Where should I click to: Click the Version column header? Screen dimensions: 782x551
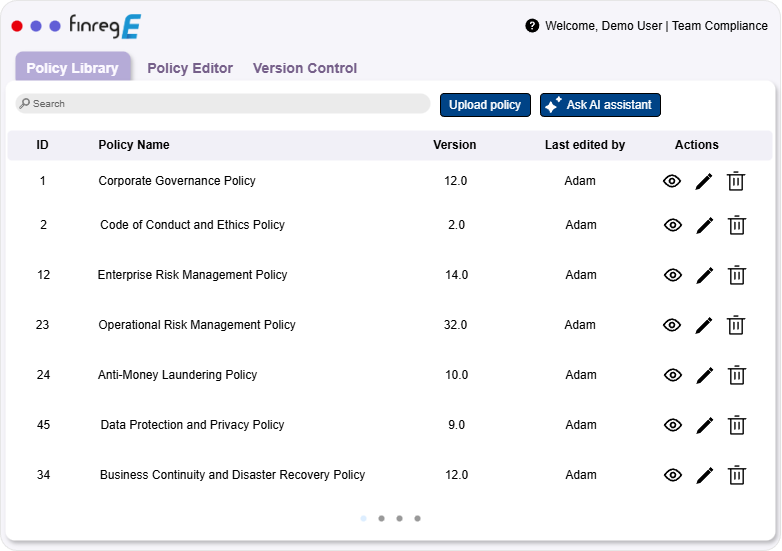click(454, 145)
